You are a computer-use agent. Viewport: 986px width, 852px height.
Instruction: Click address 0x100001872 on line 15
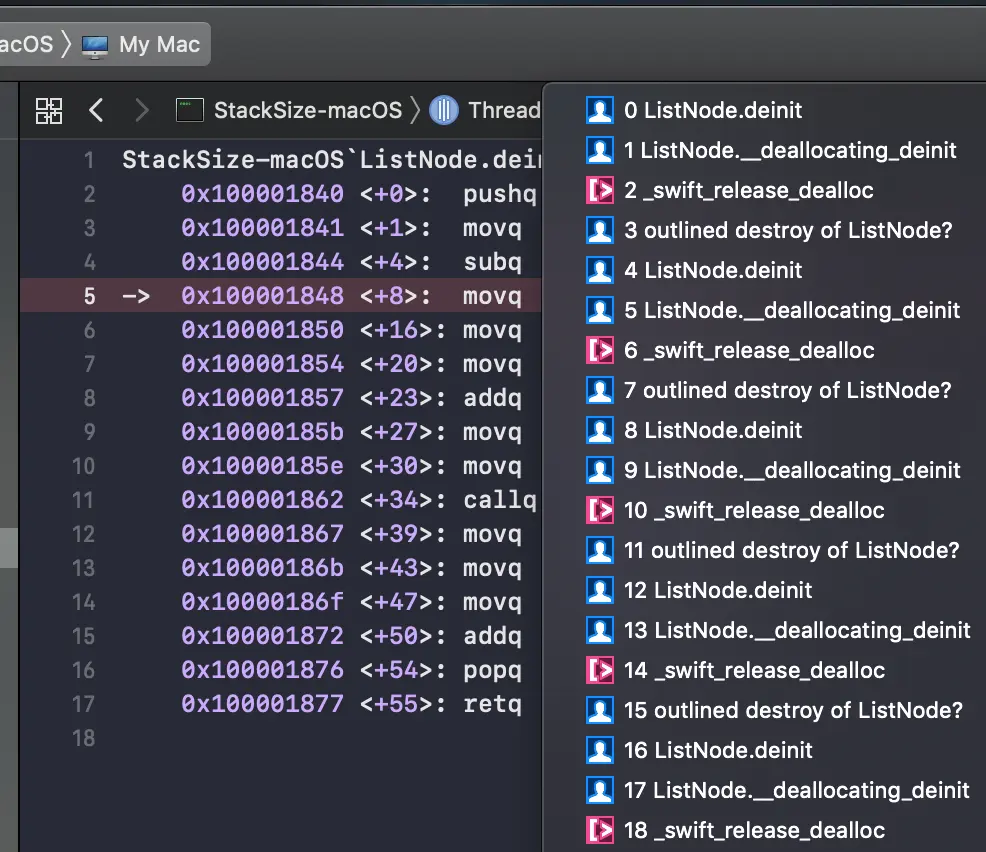(x=263, y=636)
